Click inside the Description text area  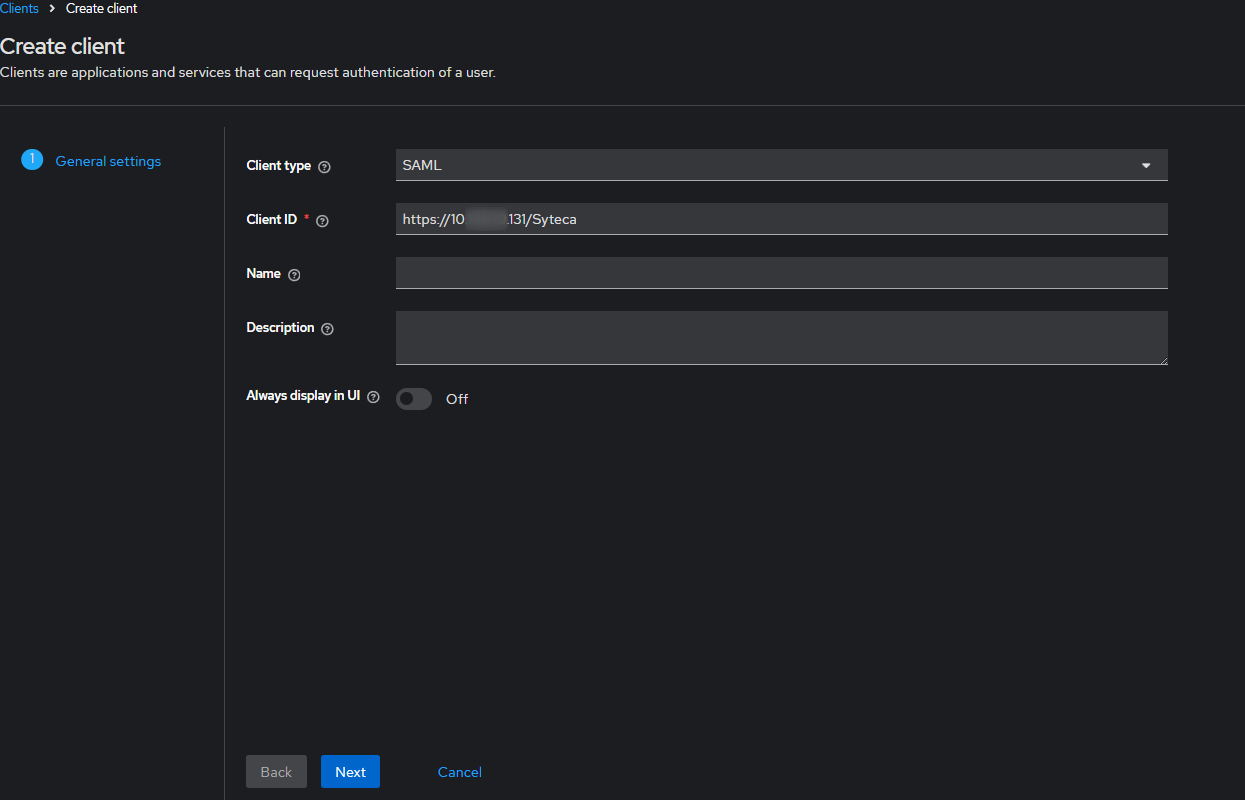point(780,338)
